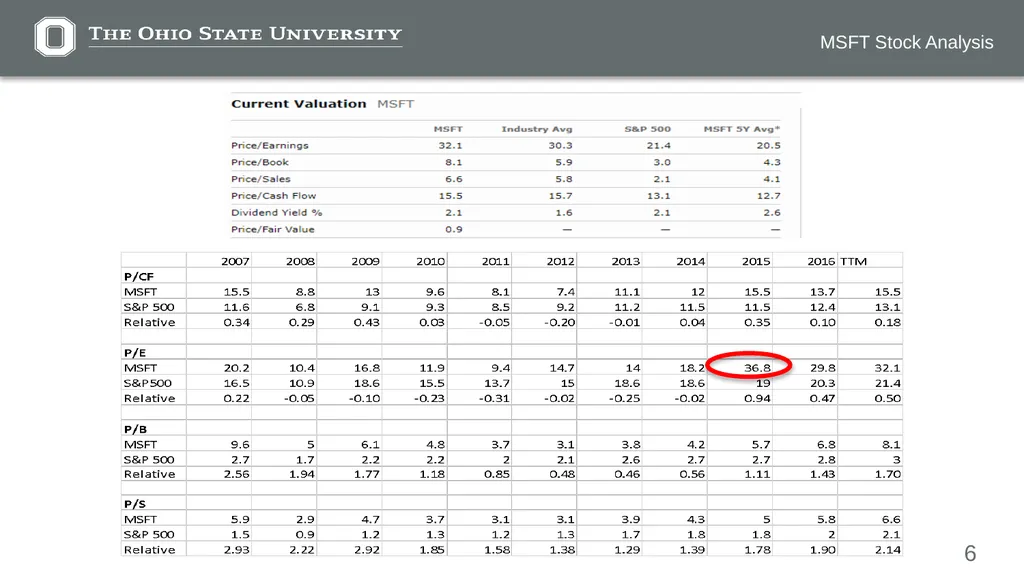Click the Price/Earnings row label
This screenshot has width=1024, height=576.
pyautogui.click(x=270, y=146)
